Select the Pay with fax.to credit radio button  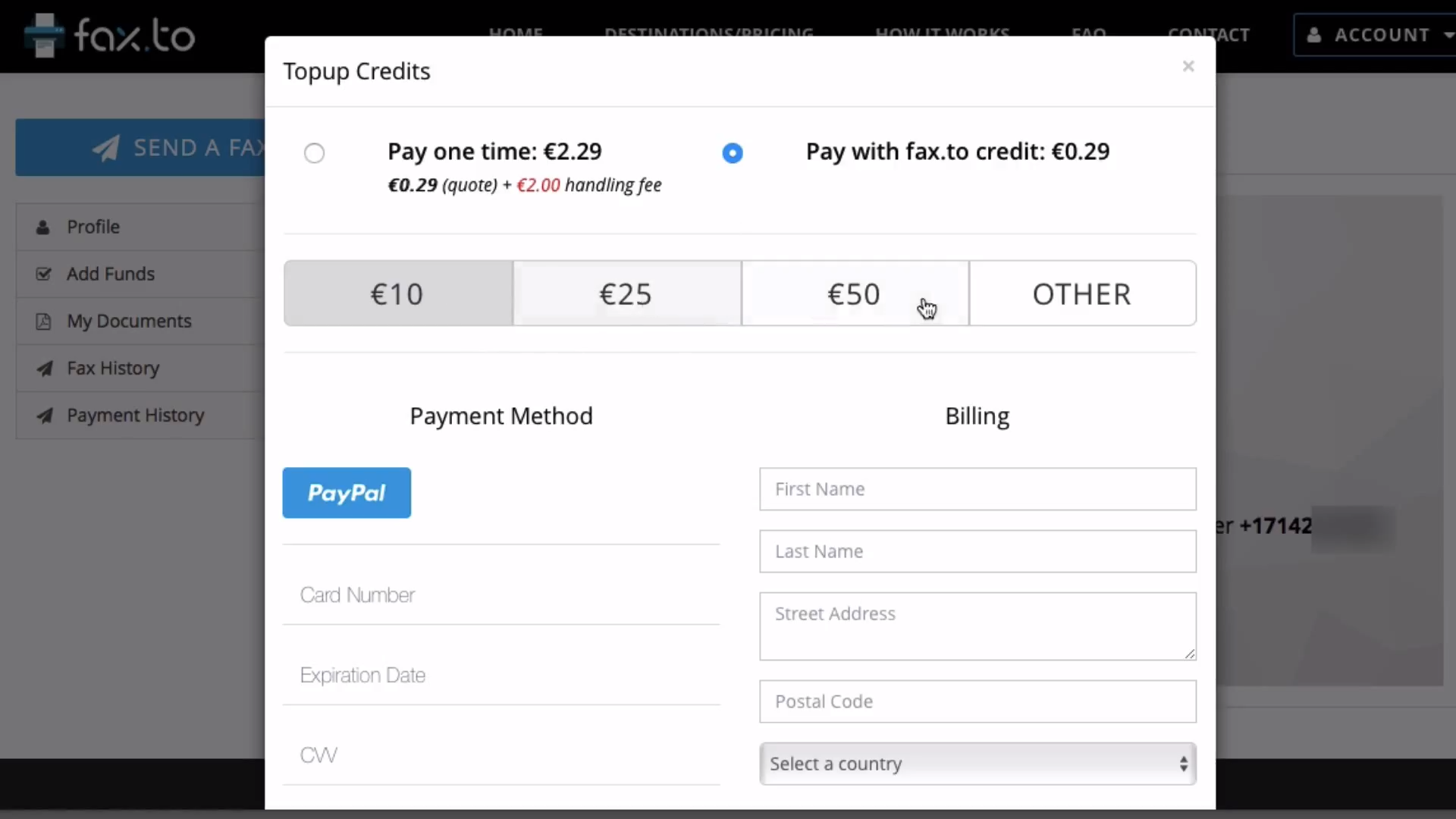732,153
